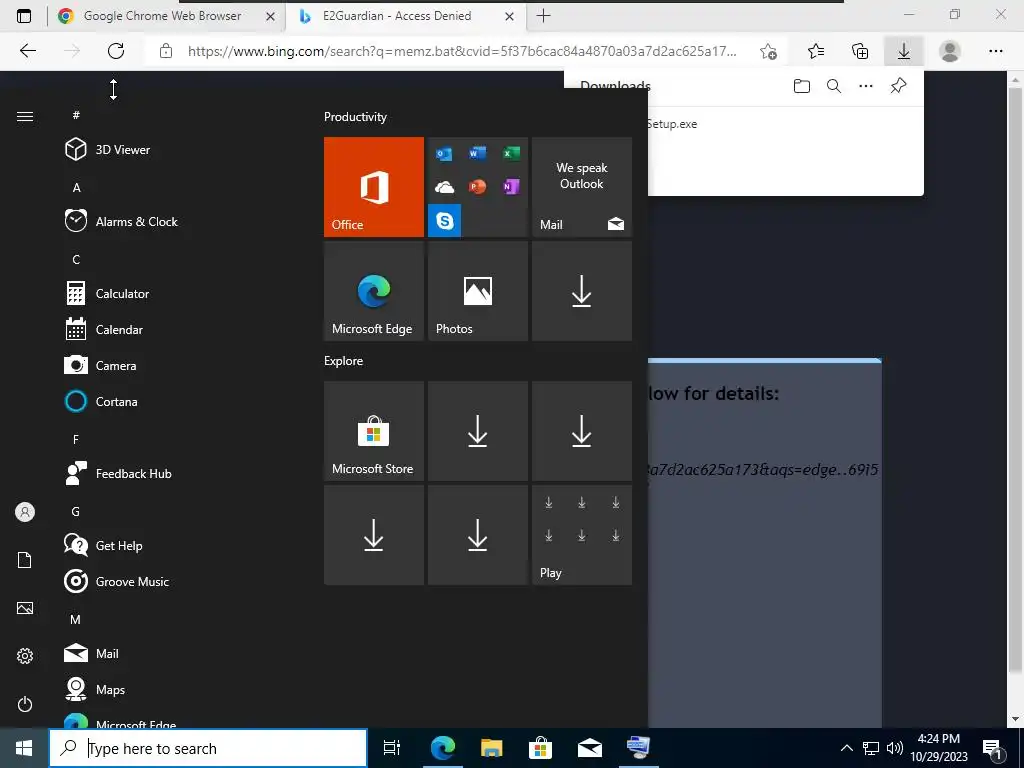This screenshot has width=1024, height=768.
Task: Open downloads folder in Downloads panel
Action: [801, 86]
